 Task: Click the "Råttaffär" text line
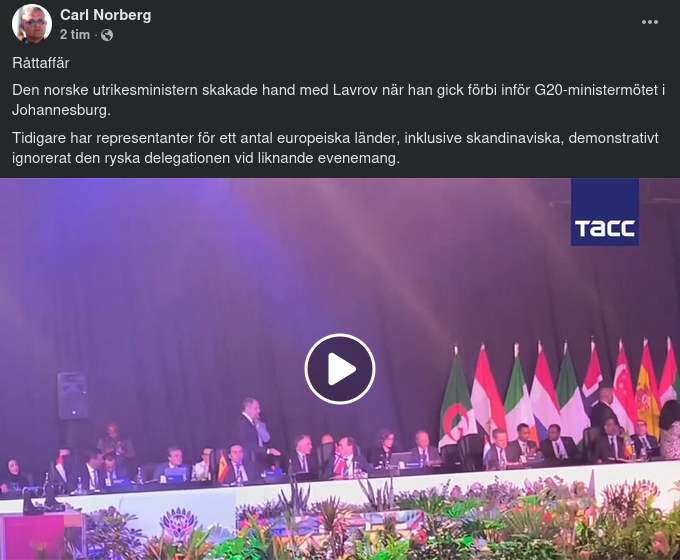tap(41, 63)
